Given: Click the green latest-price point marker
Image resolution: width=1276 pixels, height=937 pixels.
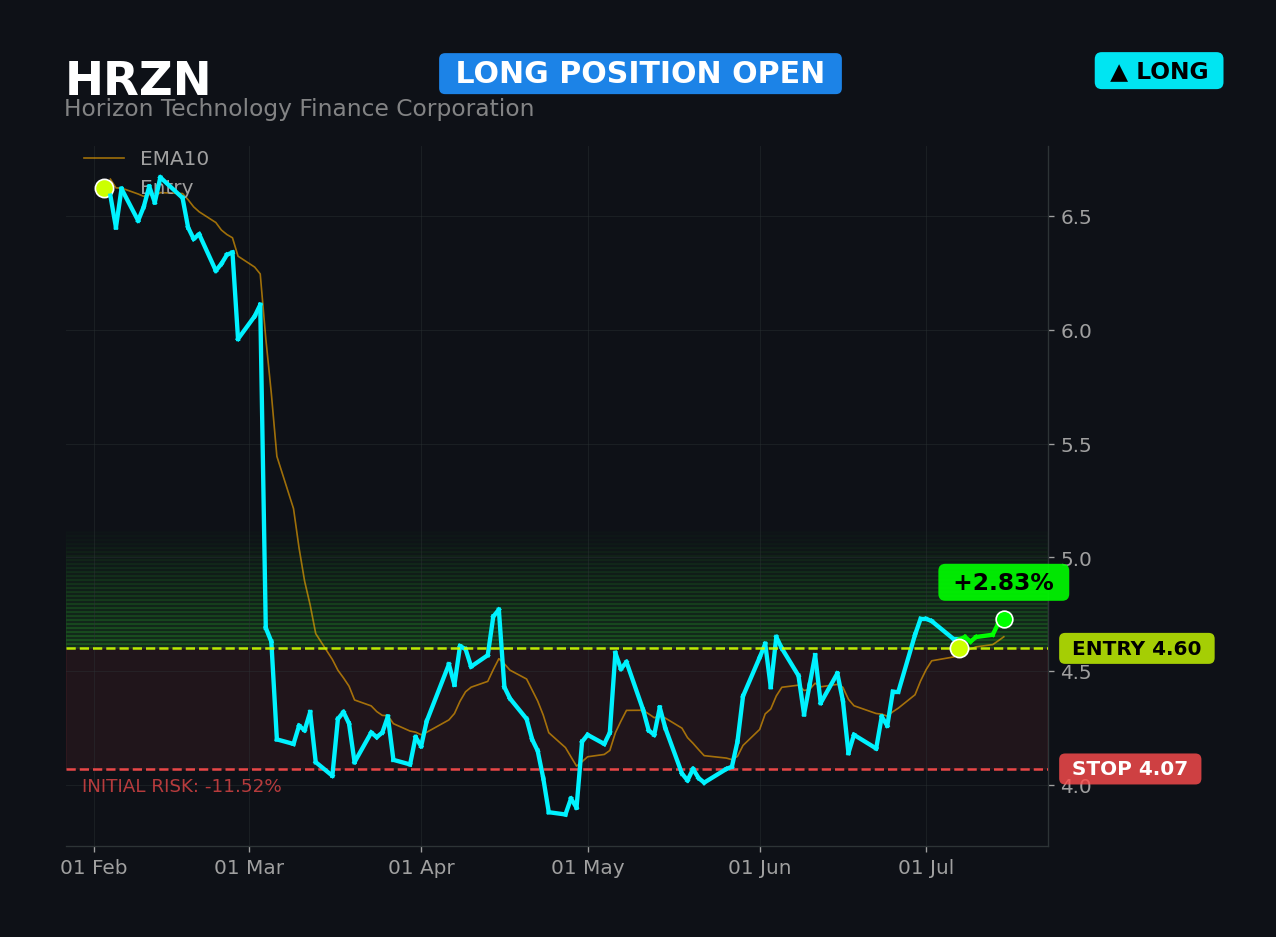Looking at the screenshot, I should pyautogui.click(x=1004, y=619).
